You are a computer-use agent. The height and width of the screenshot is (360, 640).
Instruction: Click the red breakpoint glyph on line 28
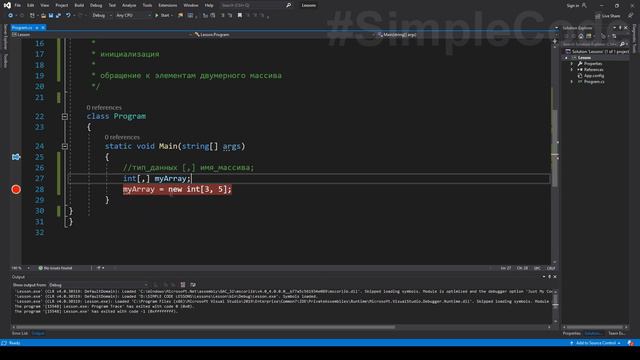pos(16,189)
